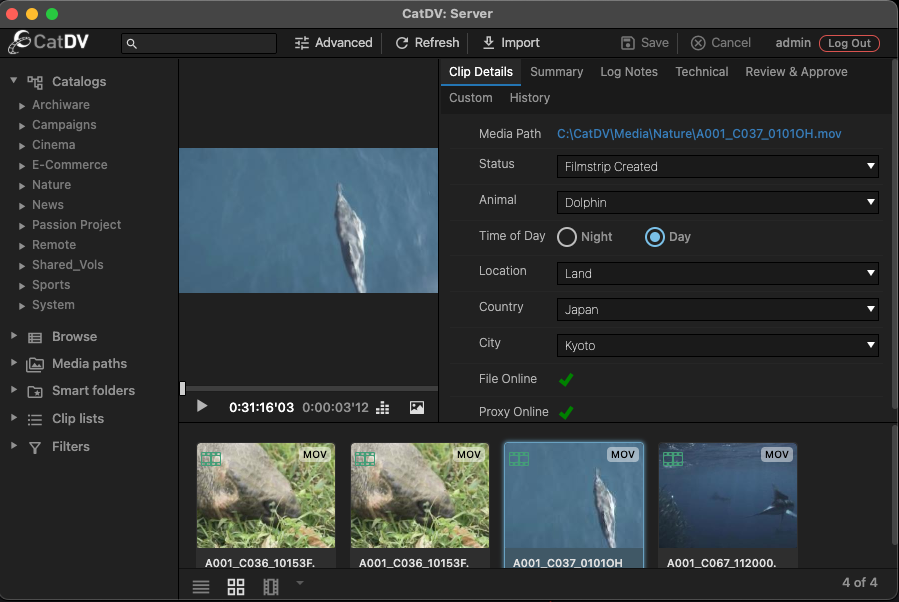Click the Browse table icon
Image resolution: width=899 pixels, height=602 pixels.
coord(35,338)
